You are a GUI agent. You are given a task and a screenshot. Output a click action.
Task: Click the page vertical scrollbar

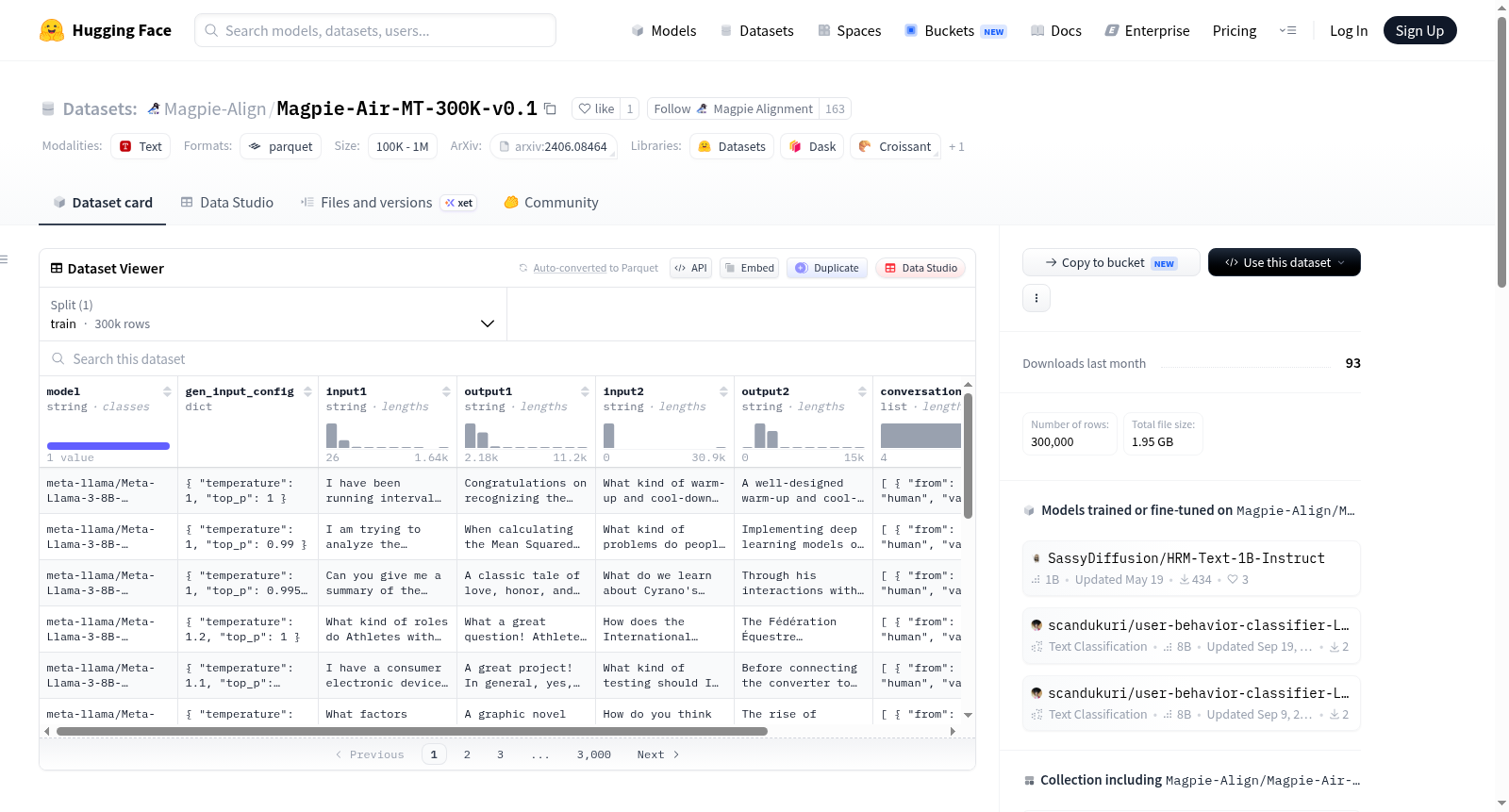click(1501, 151)
